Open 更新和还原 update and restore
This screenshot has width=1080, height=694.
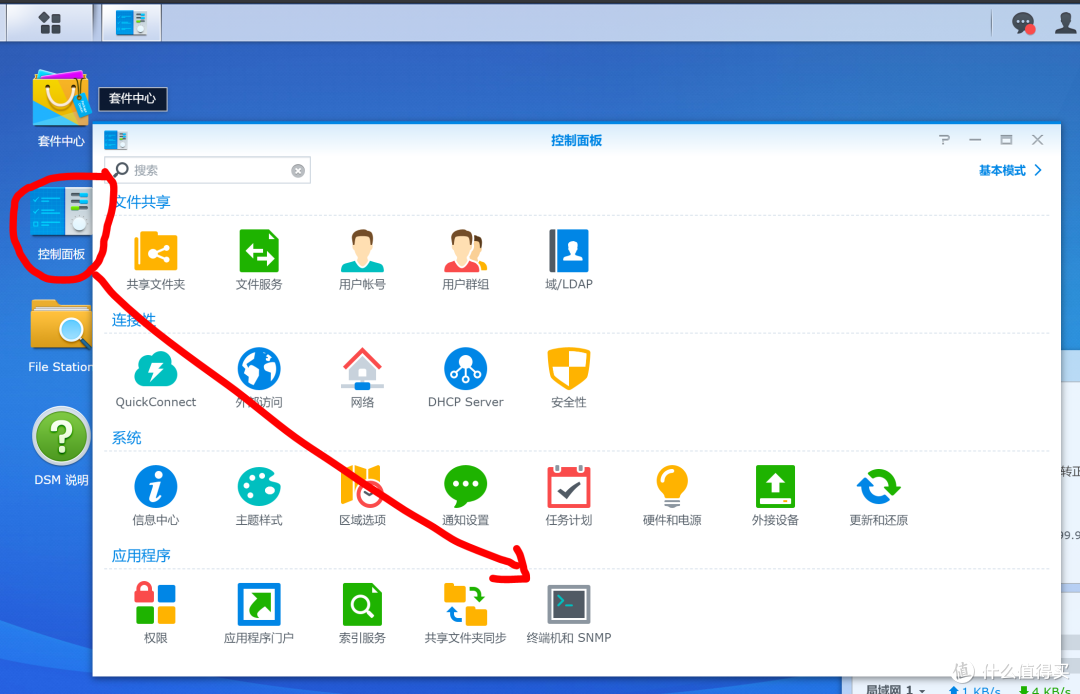click(x=879, y=496)
